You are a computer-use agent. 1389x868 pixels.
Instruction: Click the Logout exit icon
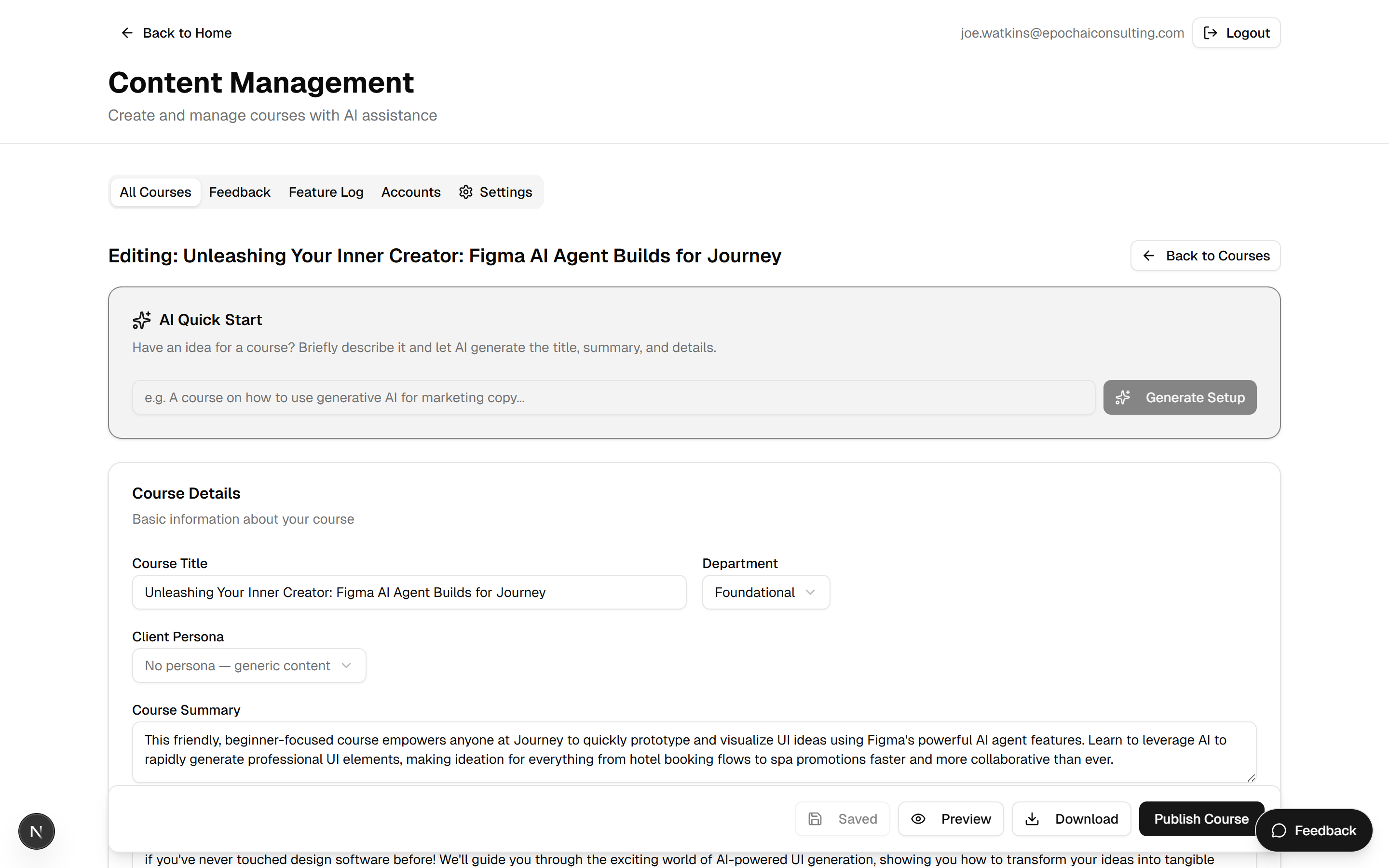(1210, 33)
